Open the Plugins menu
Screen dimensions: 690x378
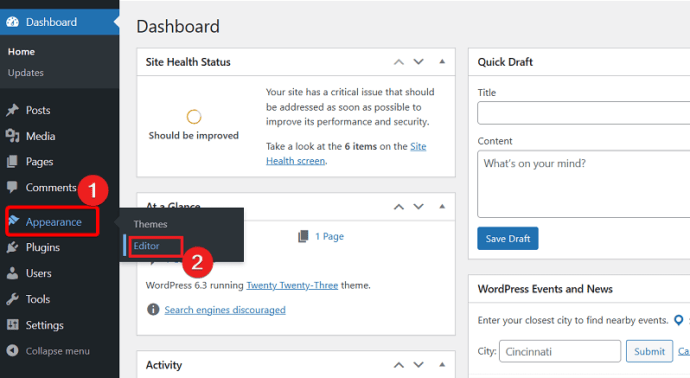point(43,248)
